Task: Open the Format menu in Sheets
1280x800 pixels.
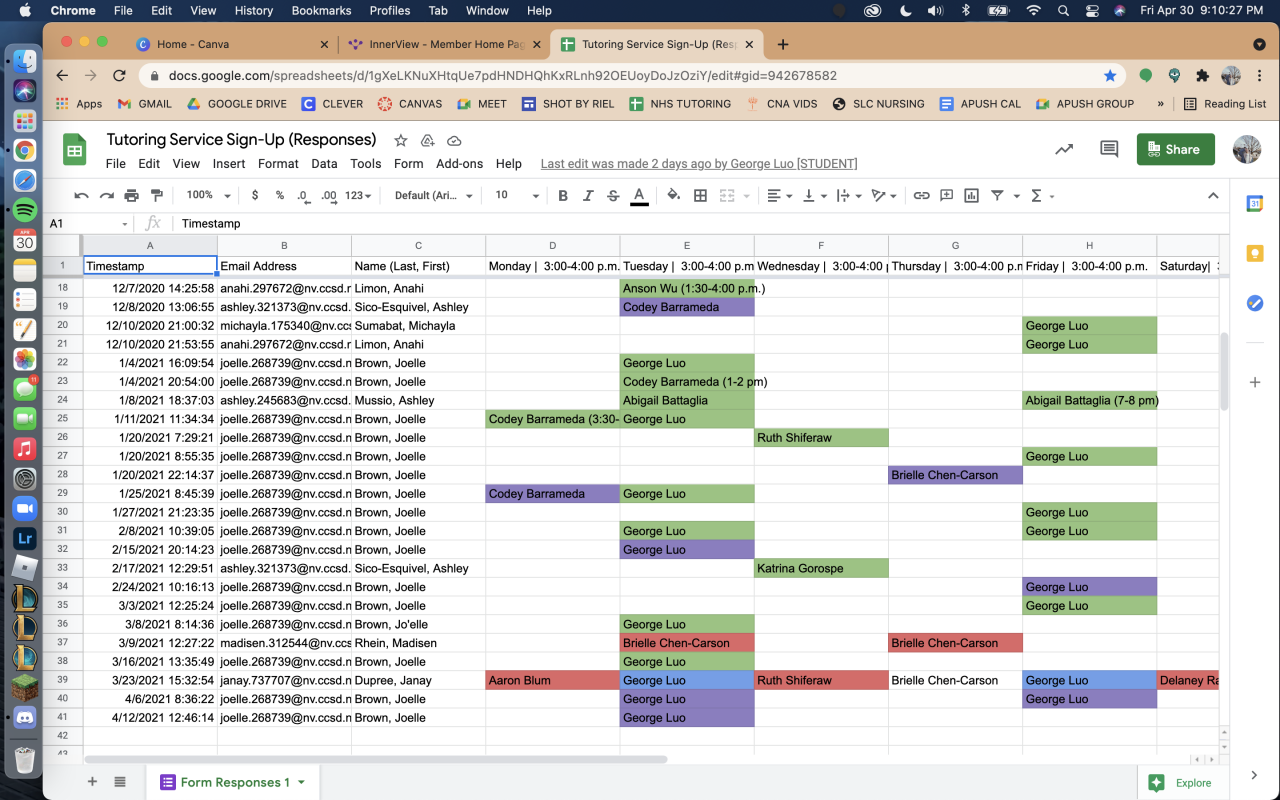Action: 278,163
